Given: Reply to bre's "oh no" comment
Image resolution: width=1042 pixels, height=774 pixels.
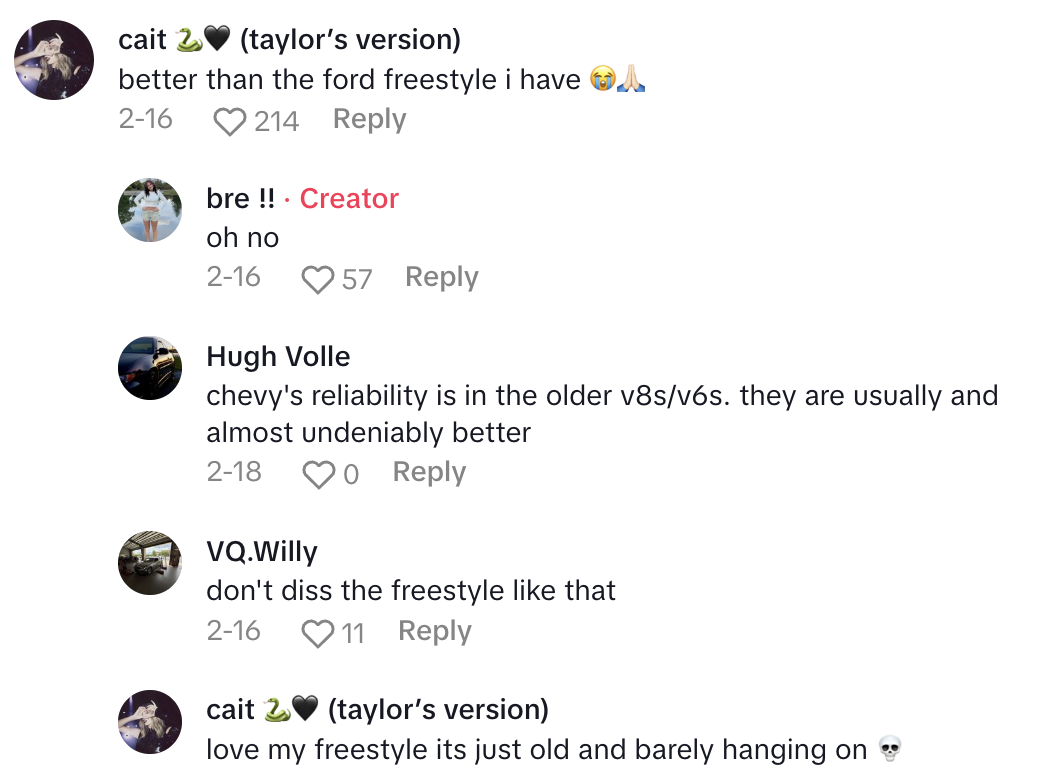Looking at the screenshot, I should point(441,277).
